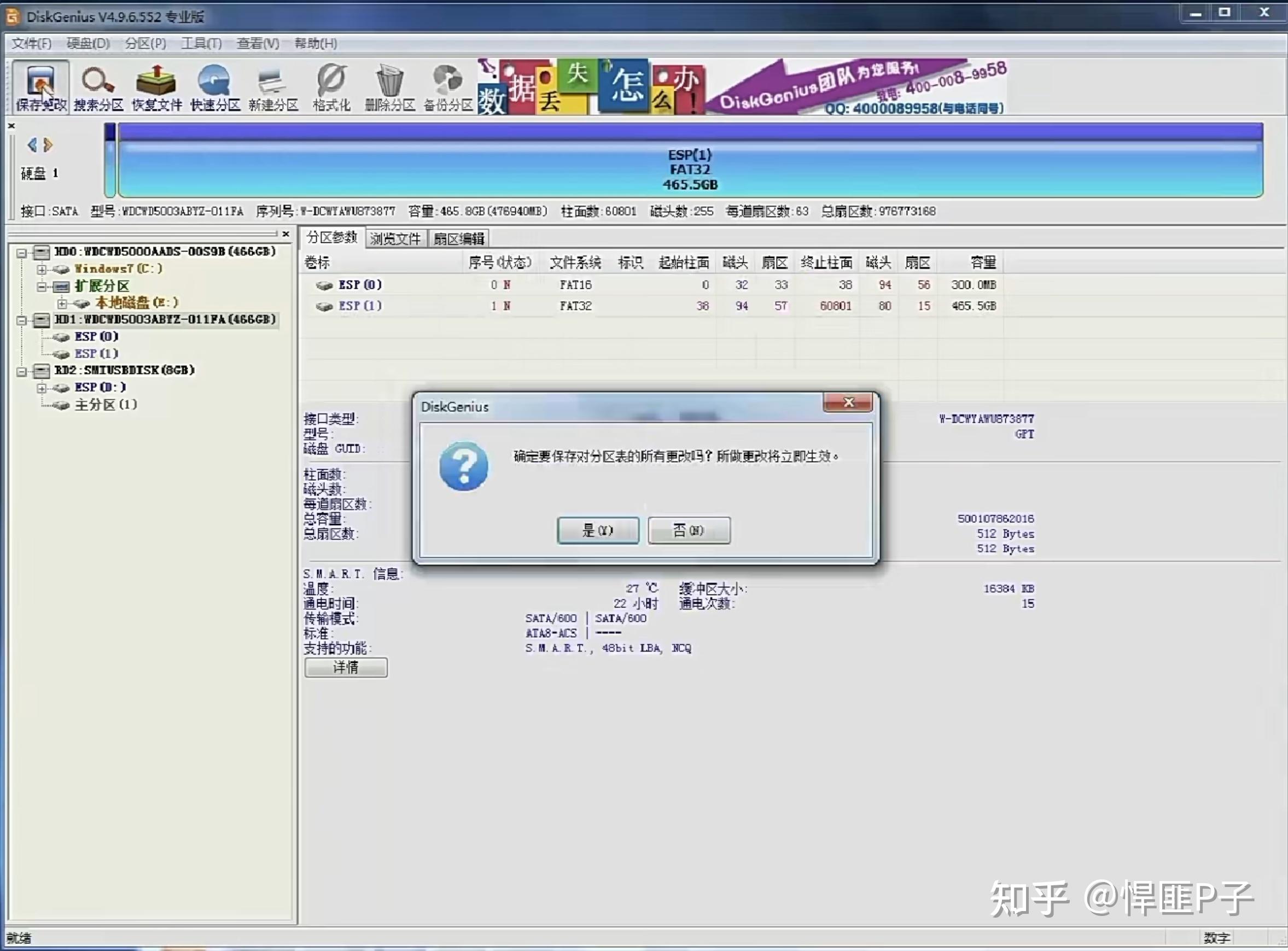Start 快速分区 quick partition
1288x951 pixels.
[x=215, y=87]
